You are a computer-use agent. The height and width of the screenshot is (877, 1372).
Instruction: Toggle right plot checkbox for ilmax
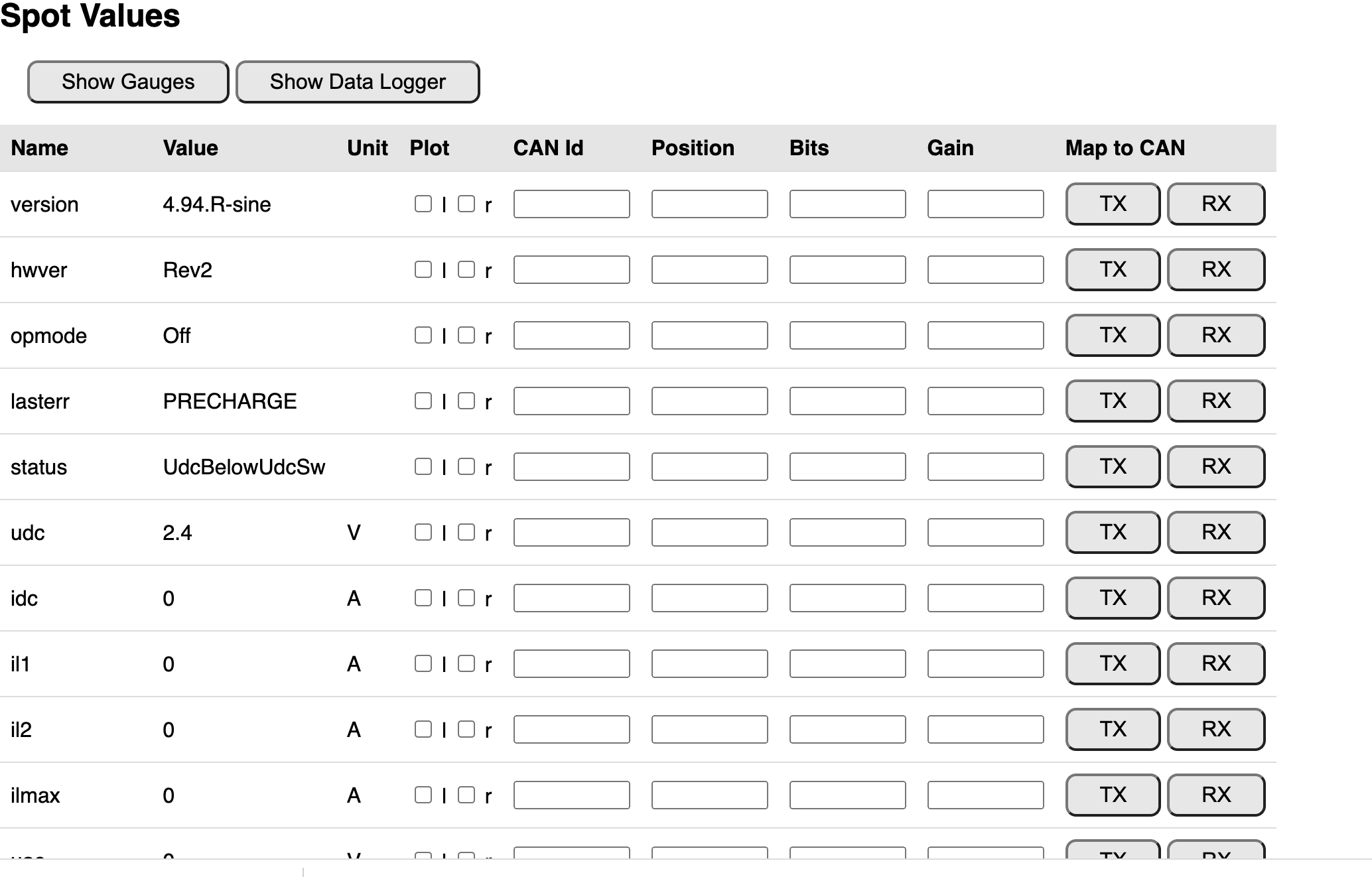pyautogui.click(x=466, y=795)
